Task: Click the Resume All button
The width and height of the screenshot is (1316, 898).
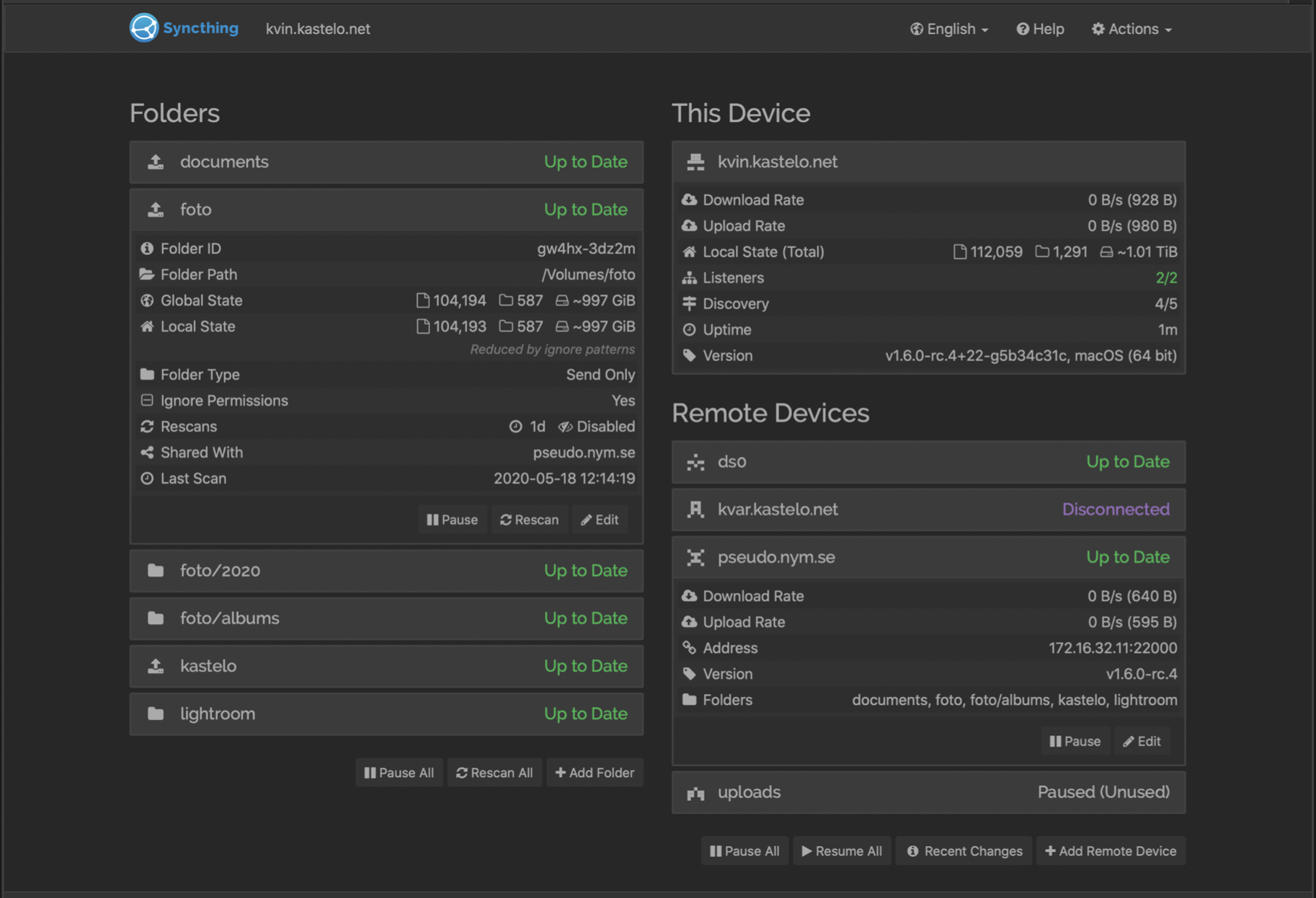Action: [842, 851]
